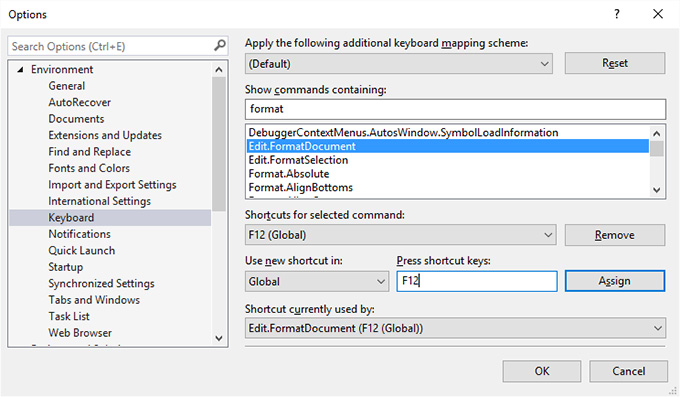Open the General settings page
680x397 pixels.
[x=67, y=86]
